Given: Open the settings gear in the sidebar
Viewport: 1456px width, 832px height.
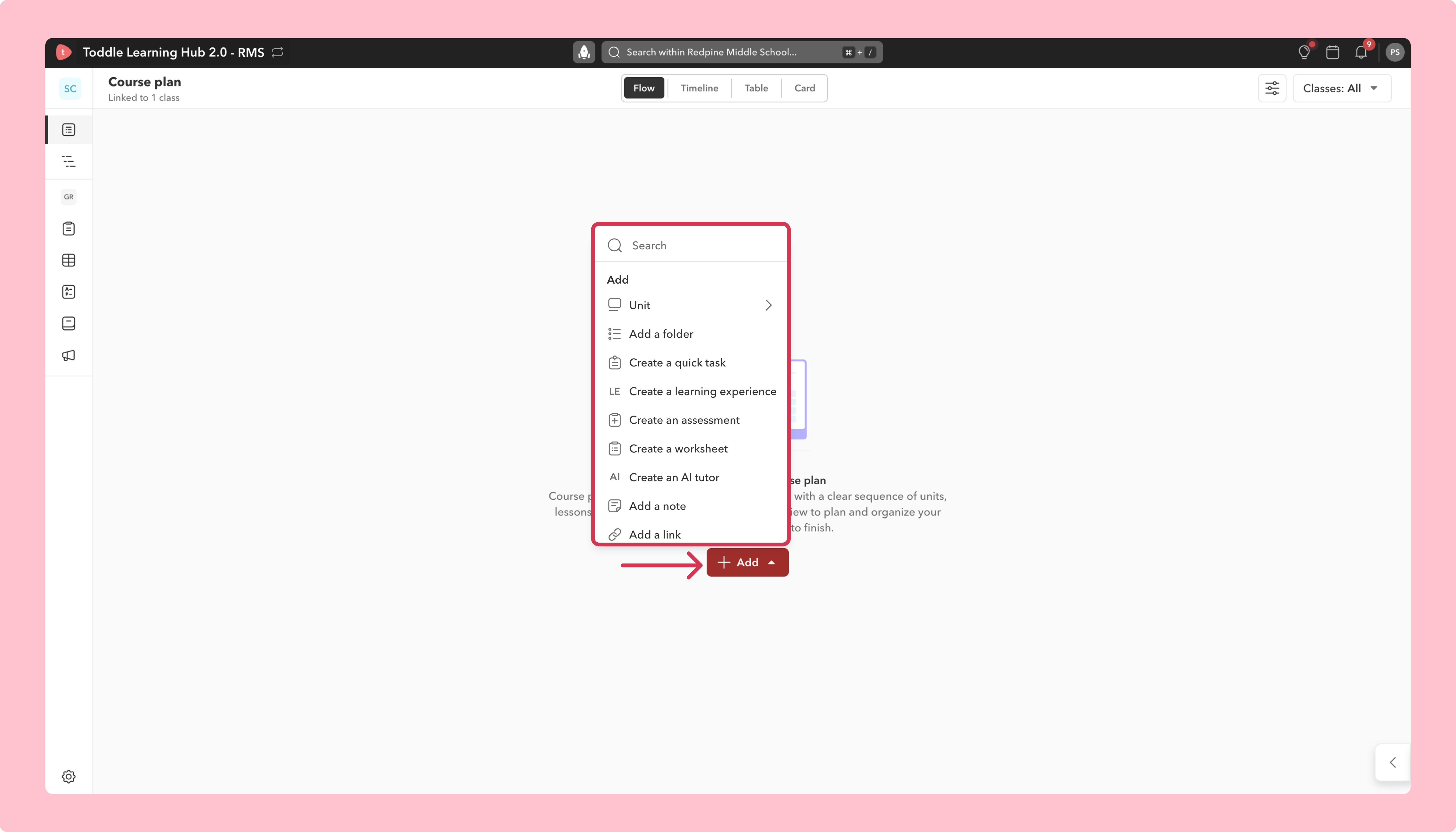Looking at the screenshot, I should (x=69, y=777).
